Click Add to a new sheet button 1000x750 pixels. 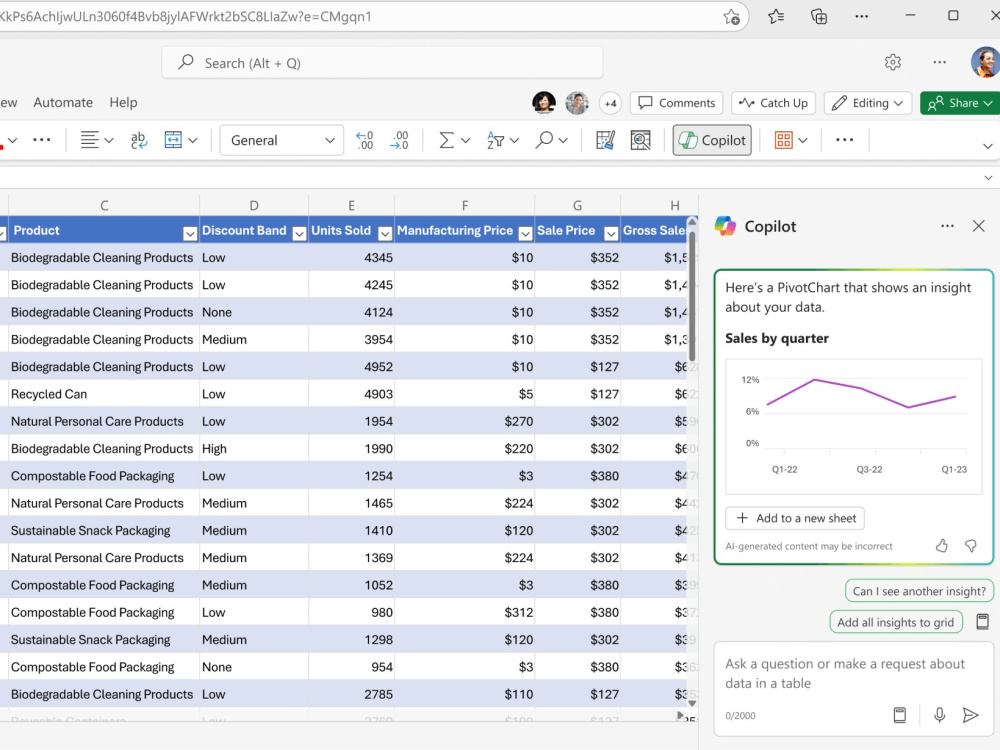(x=795, y=518)
